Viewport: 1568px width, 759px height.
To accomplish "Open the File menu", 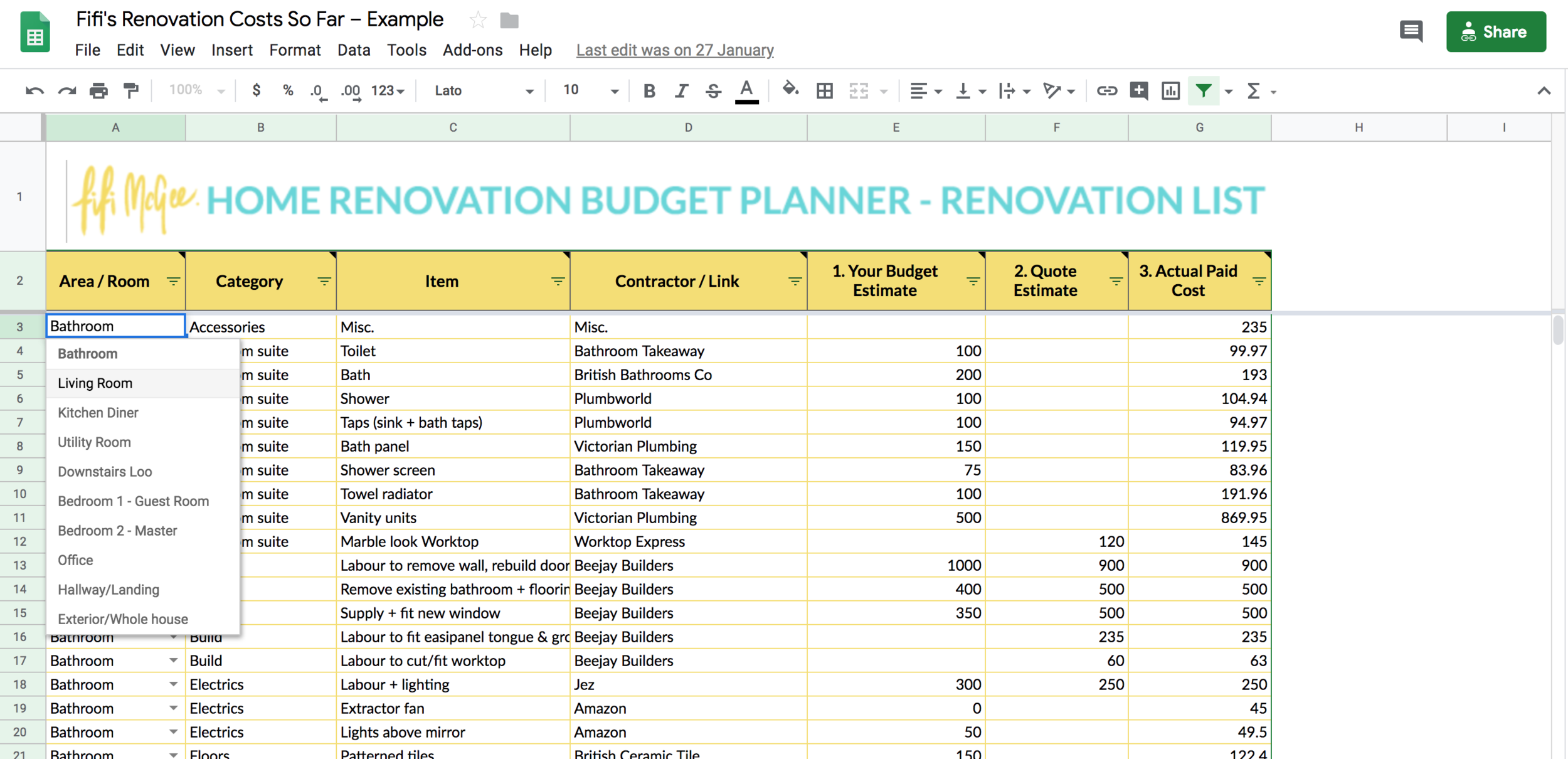I will (x=87, y=50).
